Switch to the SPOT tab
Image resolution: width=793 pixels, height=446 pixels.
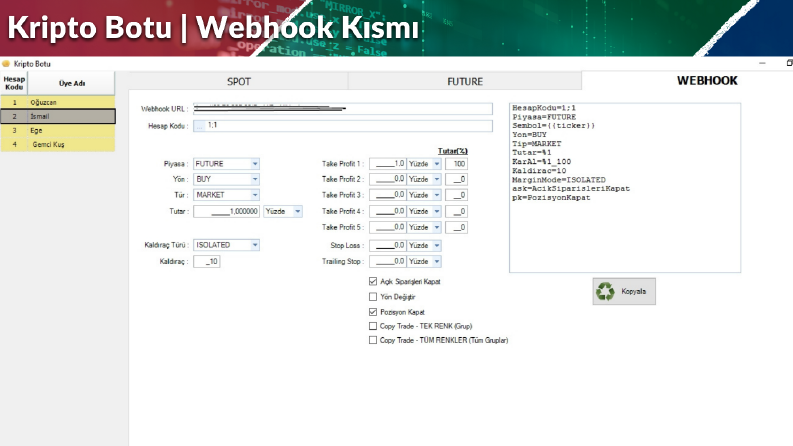238,81
